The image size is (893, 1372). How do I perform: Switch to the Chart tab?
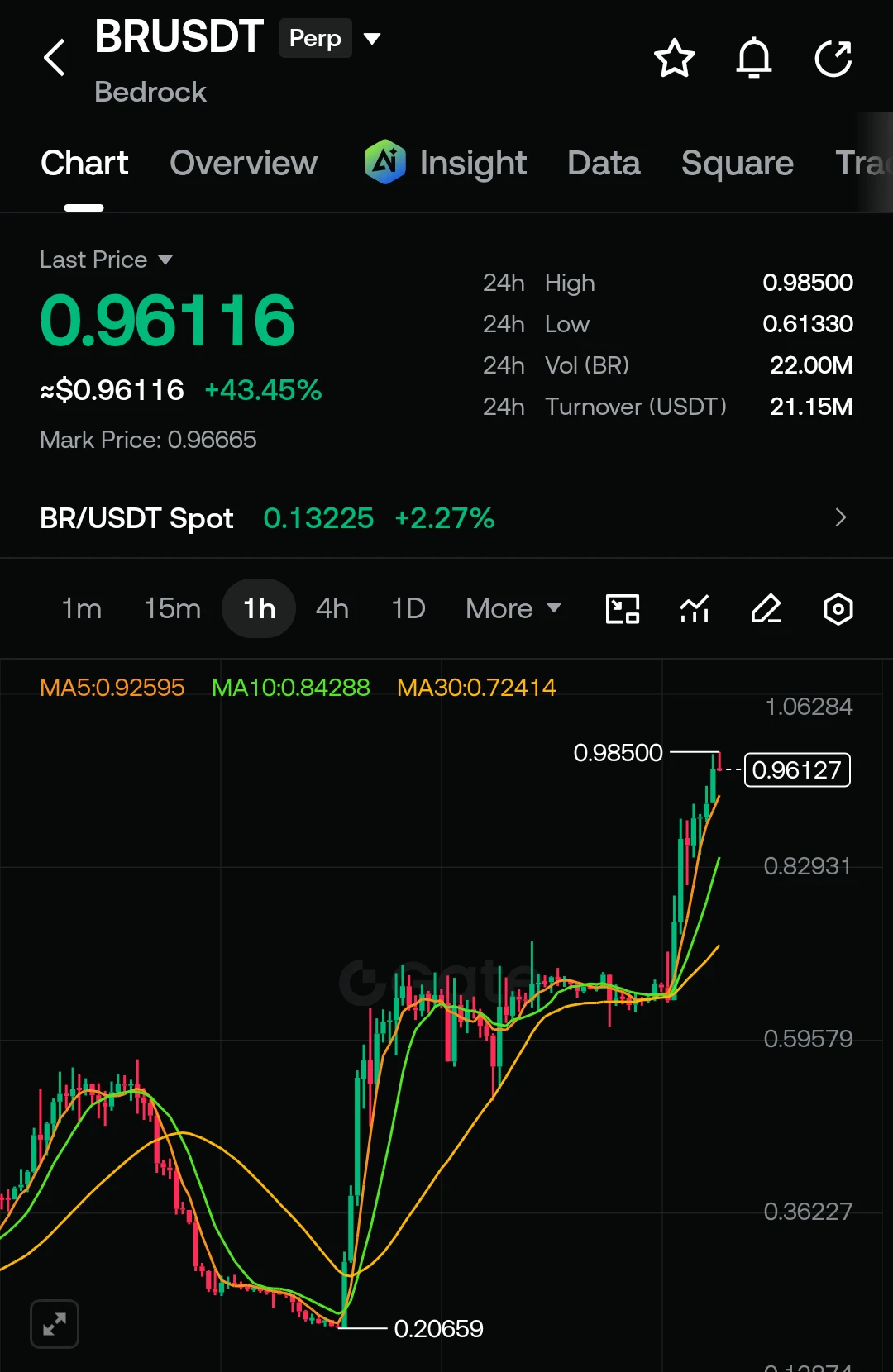(84, 163)
